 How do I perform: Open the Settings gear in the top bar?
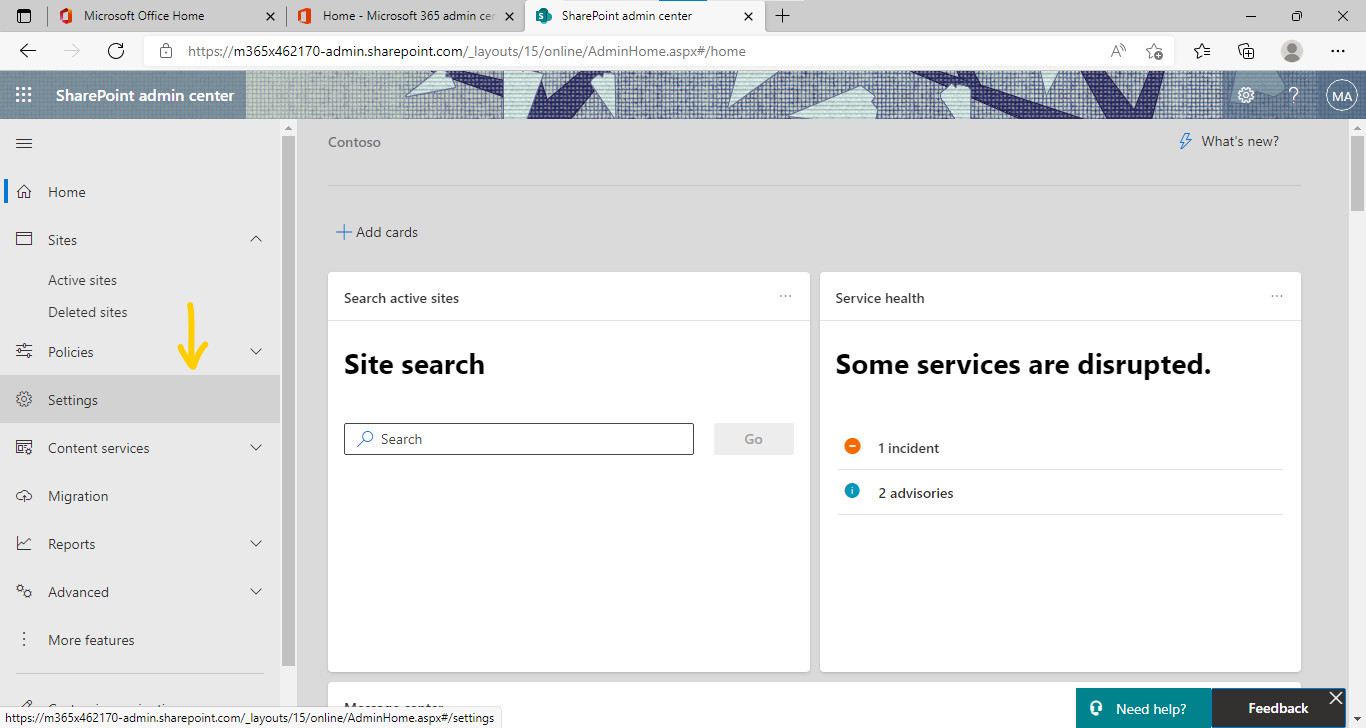(x=1244, y=94)
